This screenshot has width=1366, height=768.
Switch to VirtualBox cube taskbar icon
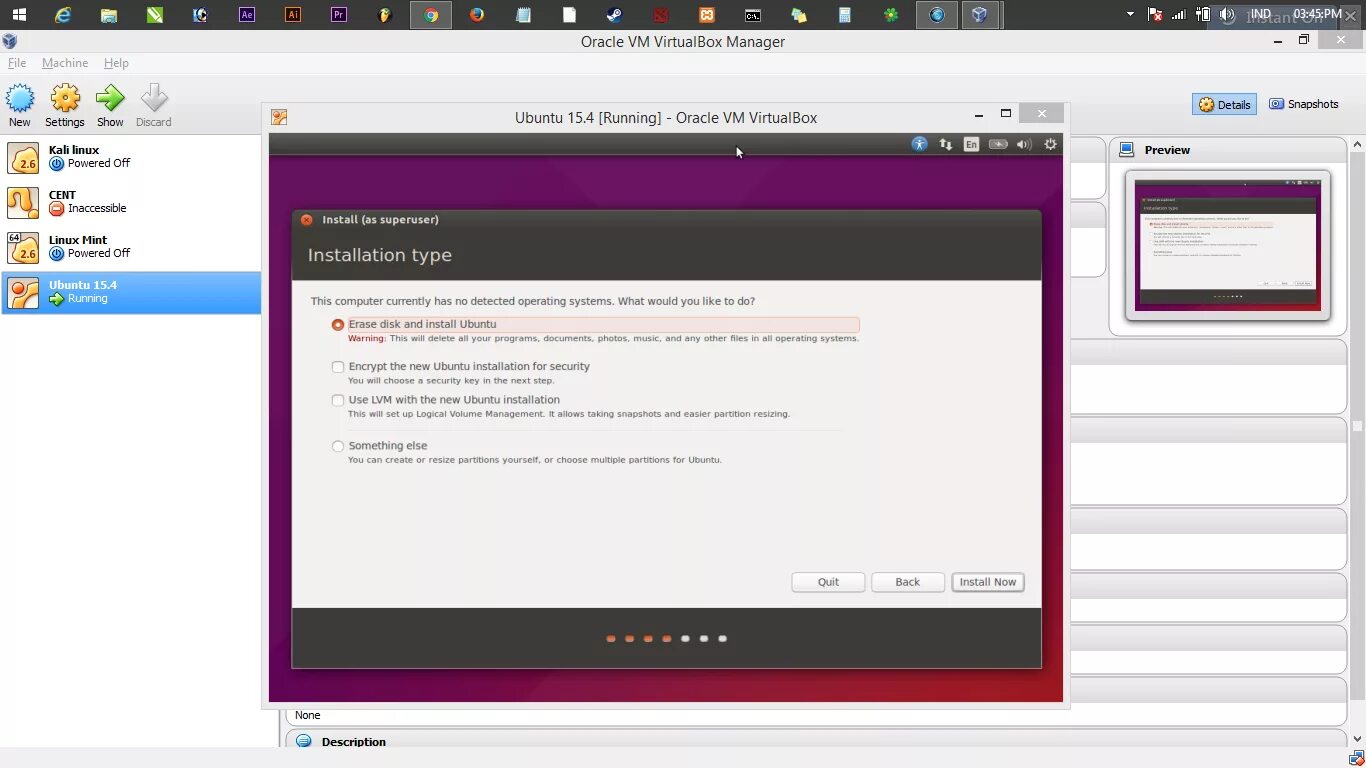pos(980,15)
